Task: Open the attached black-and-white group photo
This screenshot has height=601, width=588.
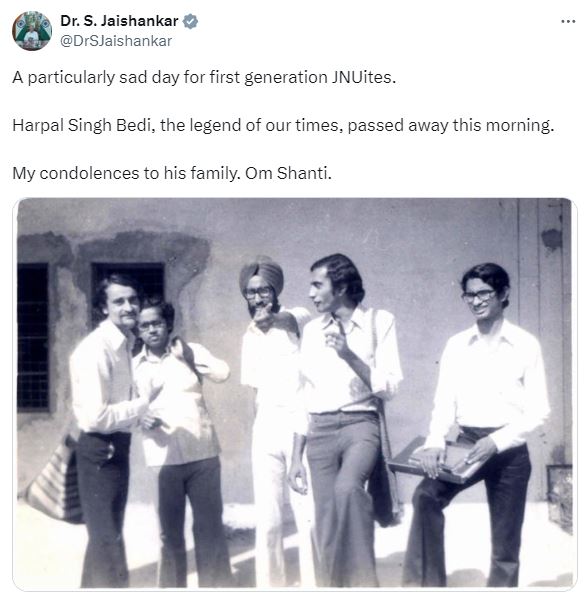Action: point(294,393)
